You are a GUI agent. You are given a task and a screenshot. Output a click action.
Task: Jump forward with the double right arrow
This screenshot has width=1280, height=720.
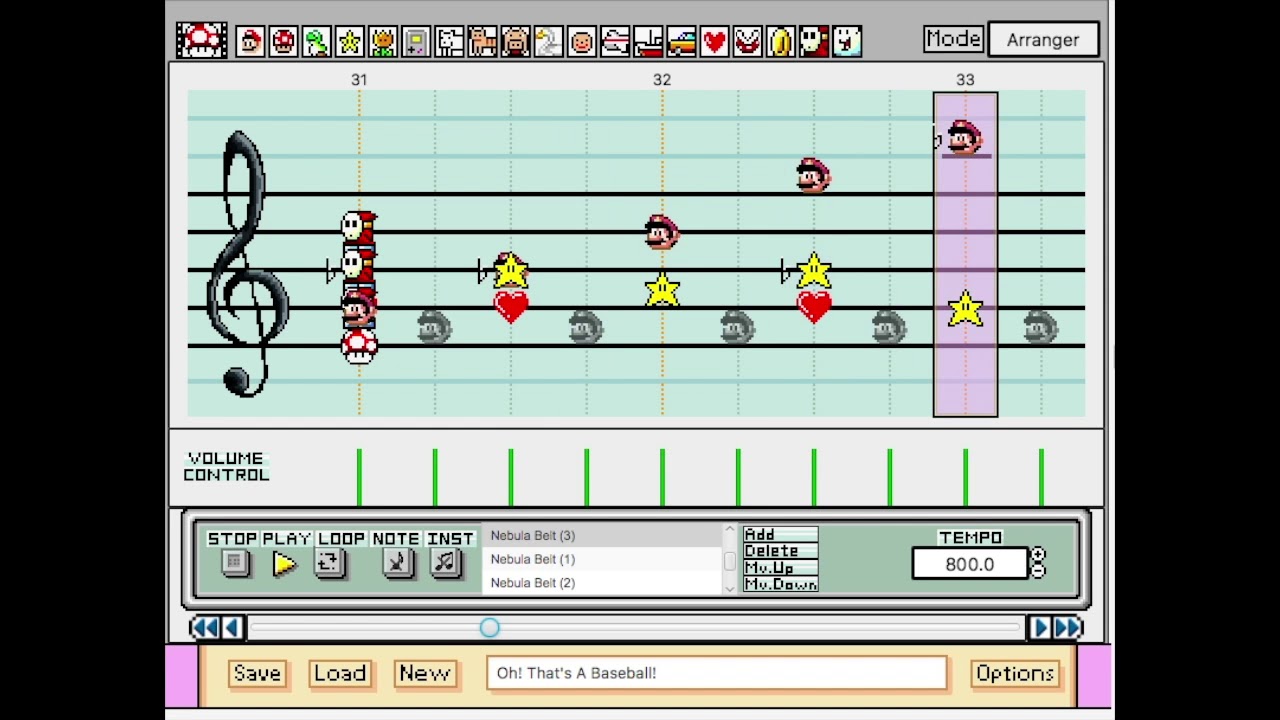pos(1068,627)
